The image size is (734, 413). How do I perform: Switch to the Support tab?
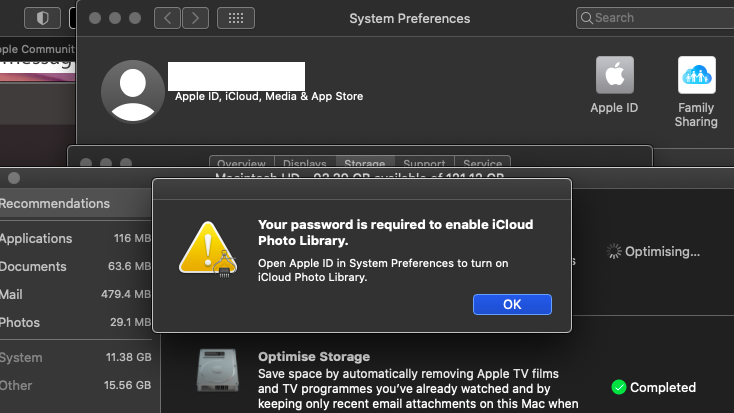click(424, 164)
